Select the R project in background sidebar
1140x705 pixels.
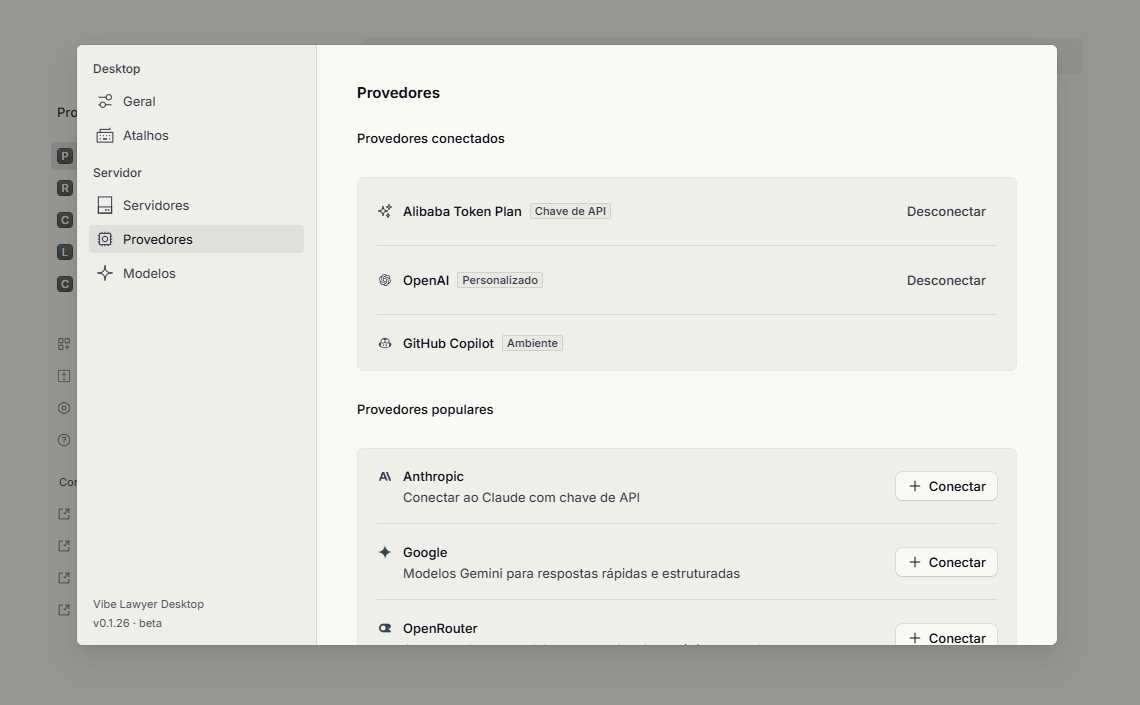tap(65, 188)
